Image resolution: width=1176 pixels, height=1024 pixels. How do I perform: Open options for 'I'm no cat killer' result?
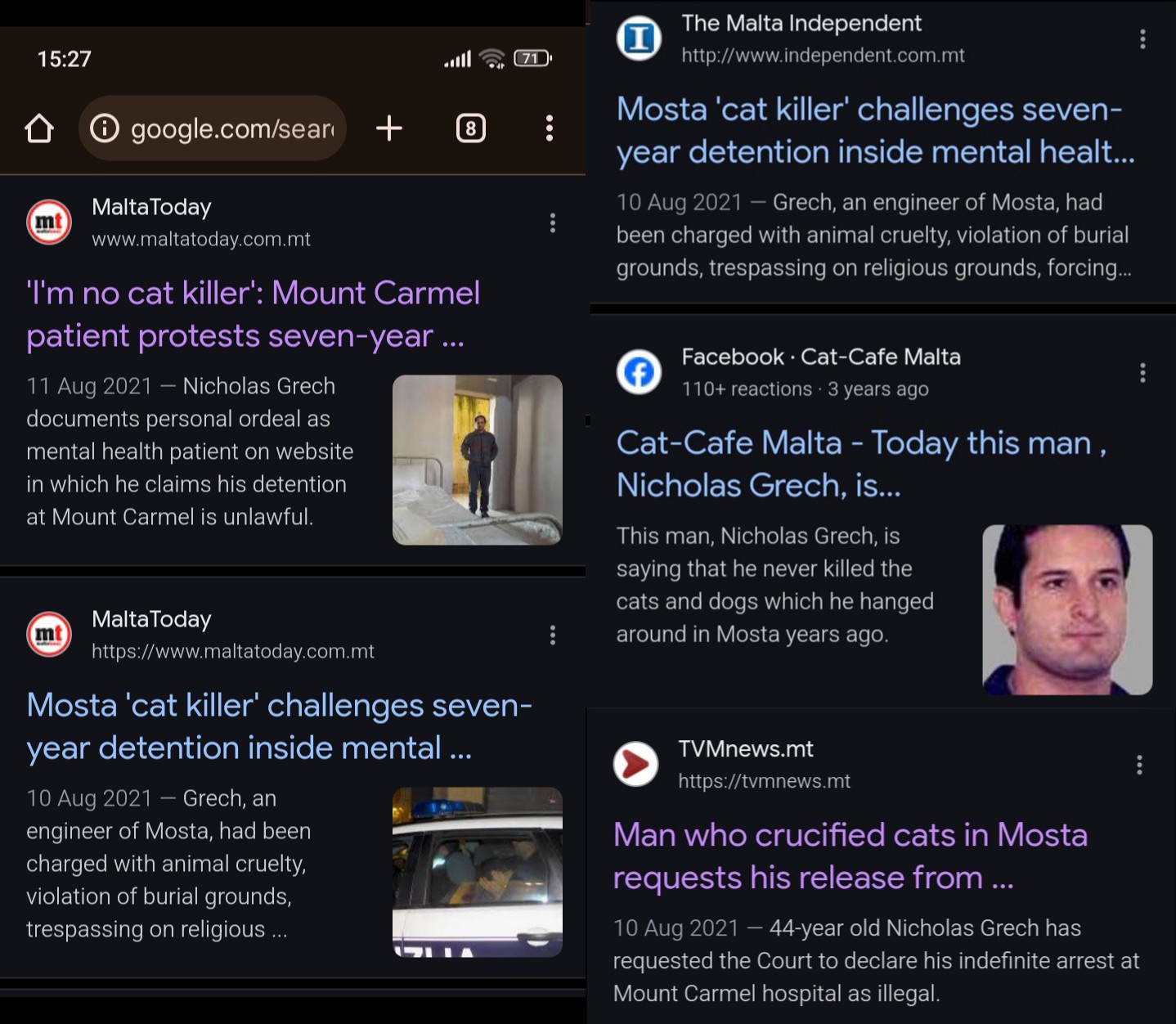tap(553, 223)
